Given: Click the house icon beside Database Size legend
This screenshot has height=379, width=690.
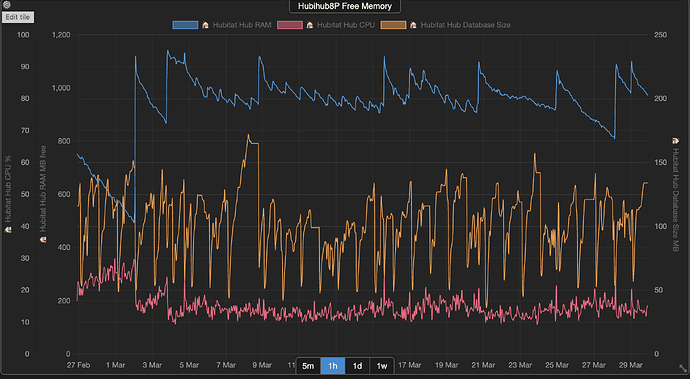Looking at the screenshot, I should tap(413, 25).
